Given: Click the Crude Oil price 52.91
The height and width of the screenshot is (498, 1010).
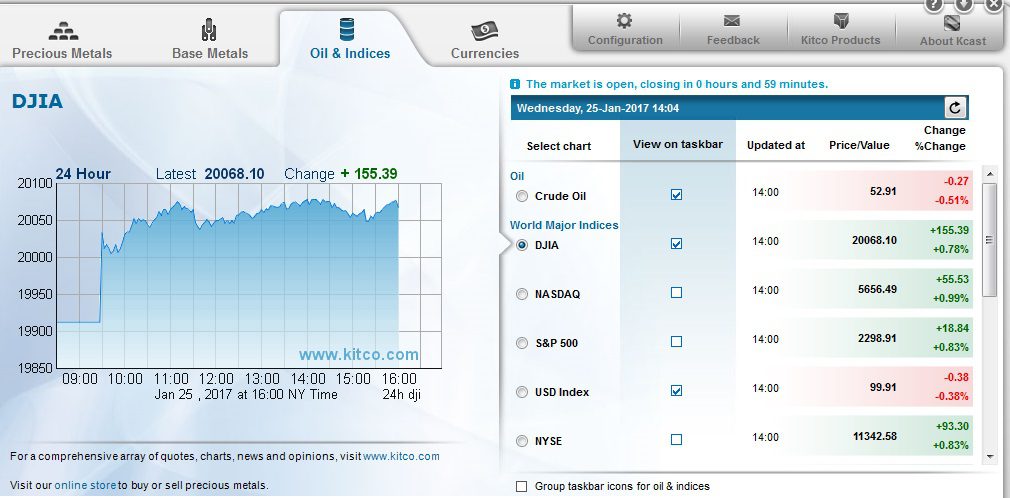Looking at the screenshot, I should [x=882, y=191].
